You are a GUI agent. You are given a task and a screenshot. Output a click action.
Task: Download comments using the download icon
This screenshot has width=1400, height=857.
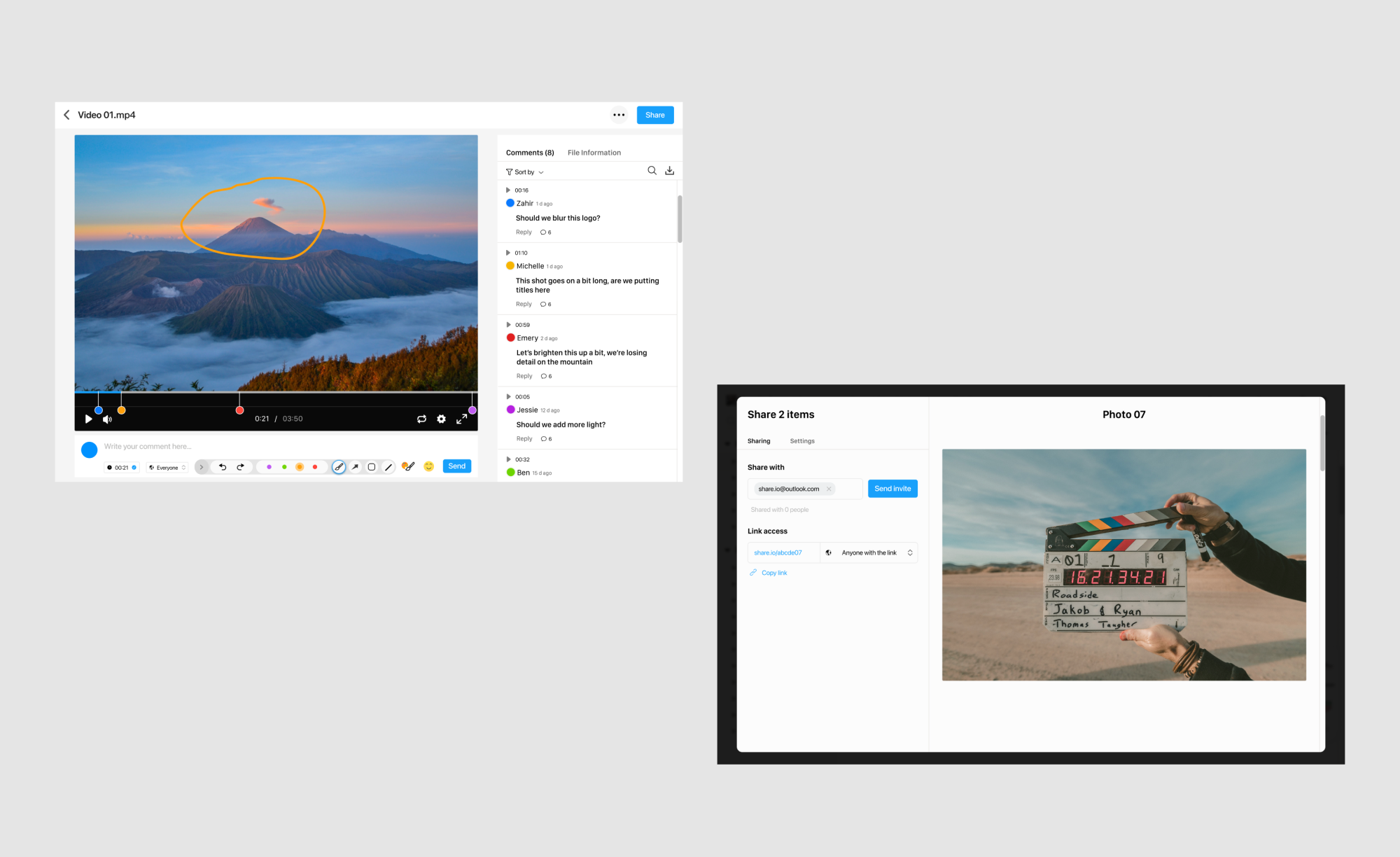point(669,171)
